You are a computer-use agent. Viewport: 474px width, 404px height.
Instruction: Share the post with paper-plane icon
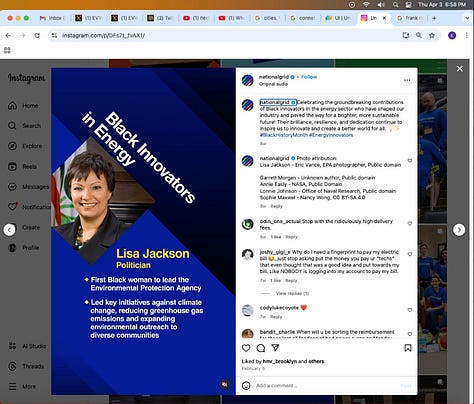pos(275,348)
